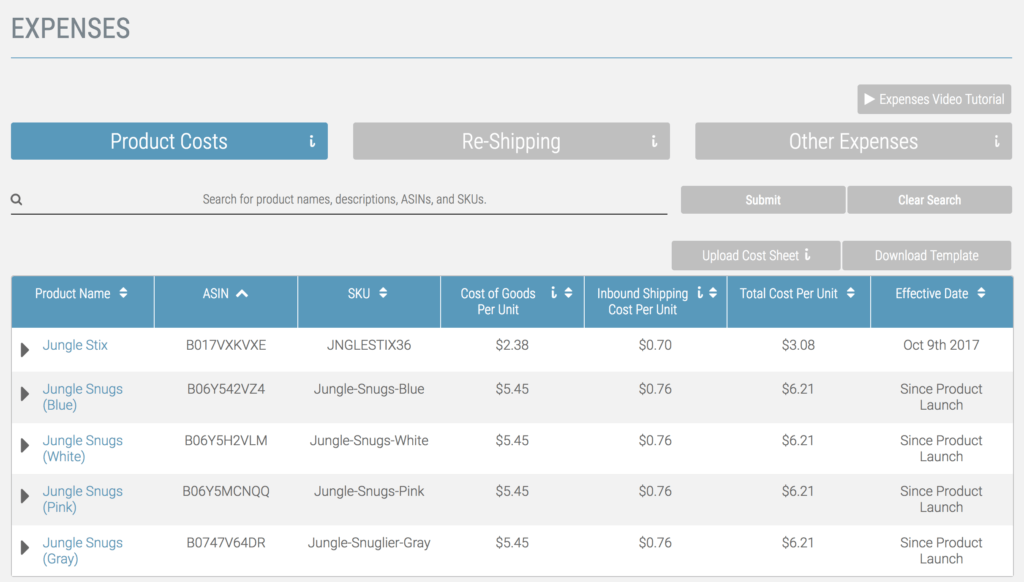Sort by Effective Date column

pyautogui.click(x=981, y=293)
